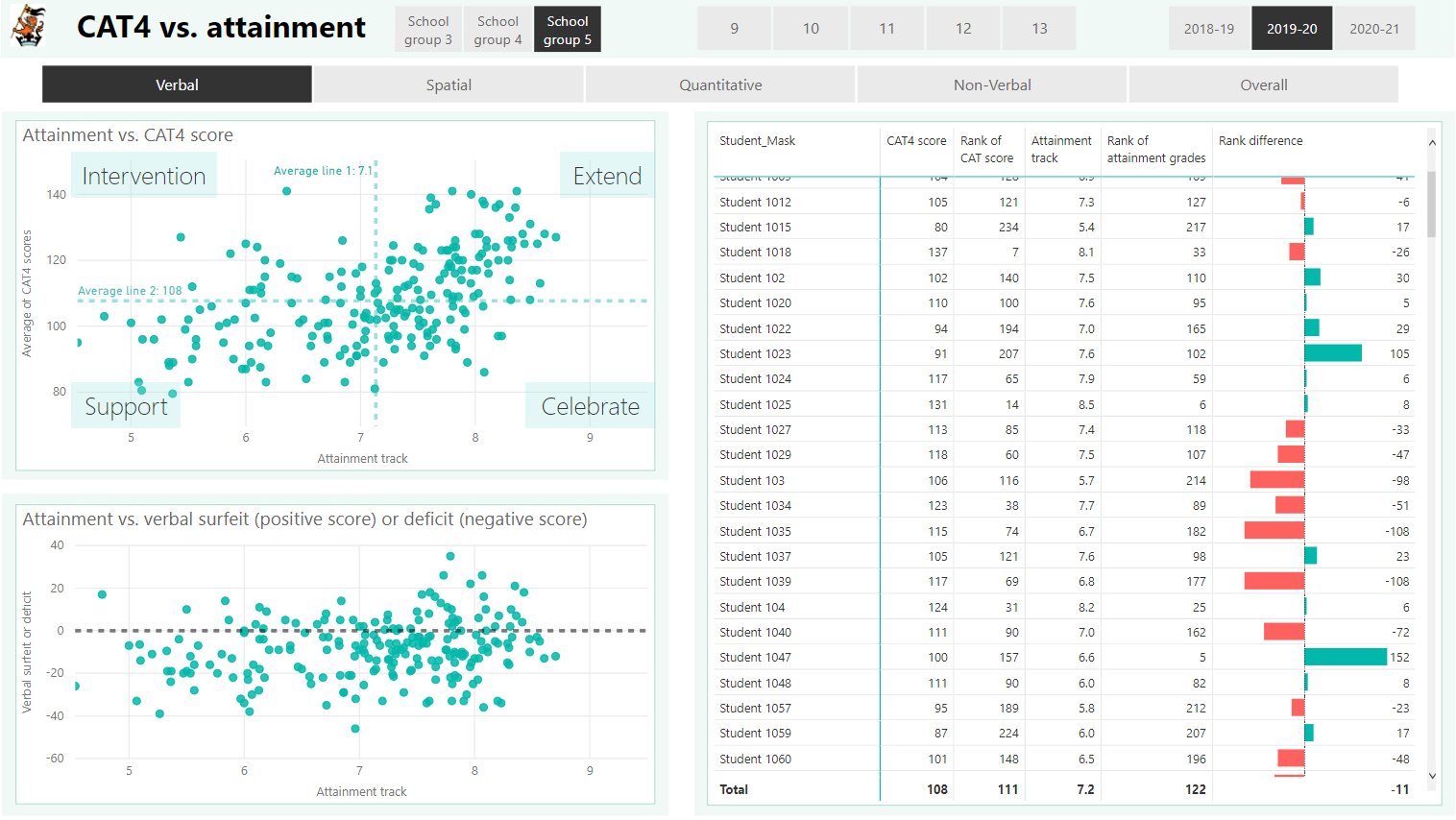Sort by Rank difference column header

pyautogui.click(x=1260, y=140)
